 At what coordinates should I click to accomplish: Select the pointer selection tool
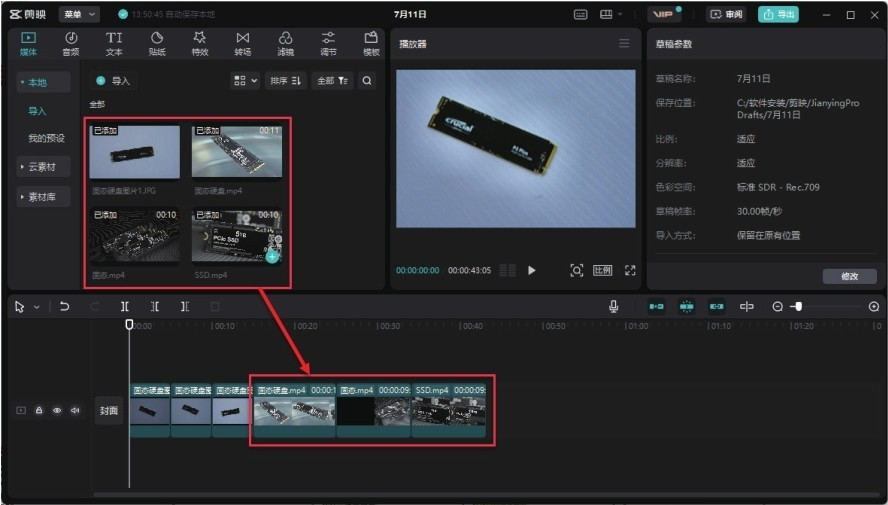pyautogui.click(x=20, y=307)
